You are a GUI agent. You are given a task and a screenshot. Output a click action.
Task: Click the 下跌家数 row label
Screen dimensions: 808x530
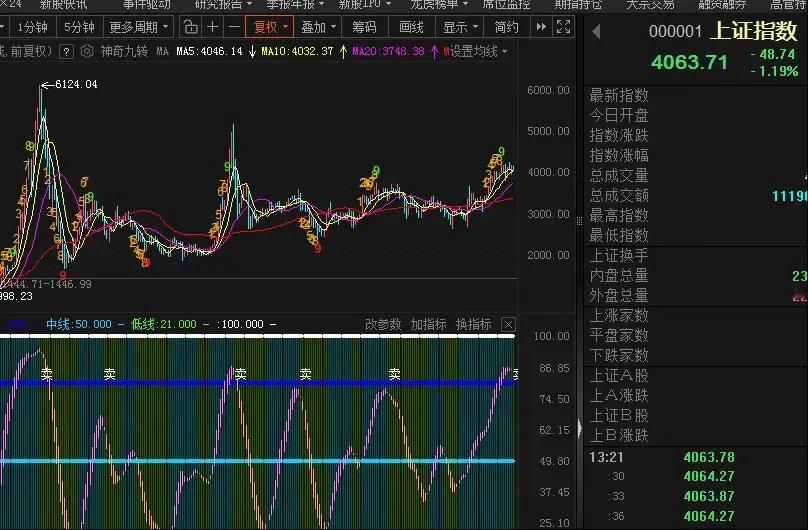[x=619, y=355]
